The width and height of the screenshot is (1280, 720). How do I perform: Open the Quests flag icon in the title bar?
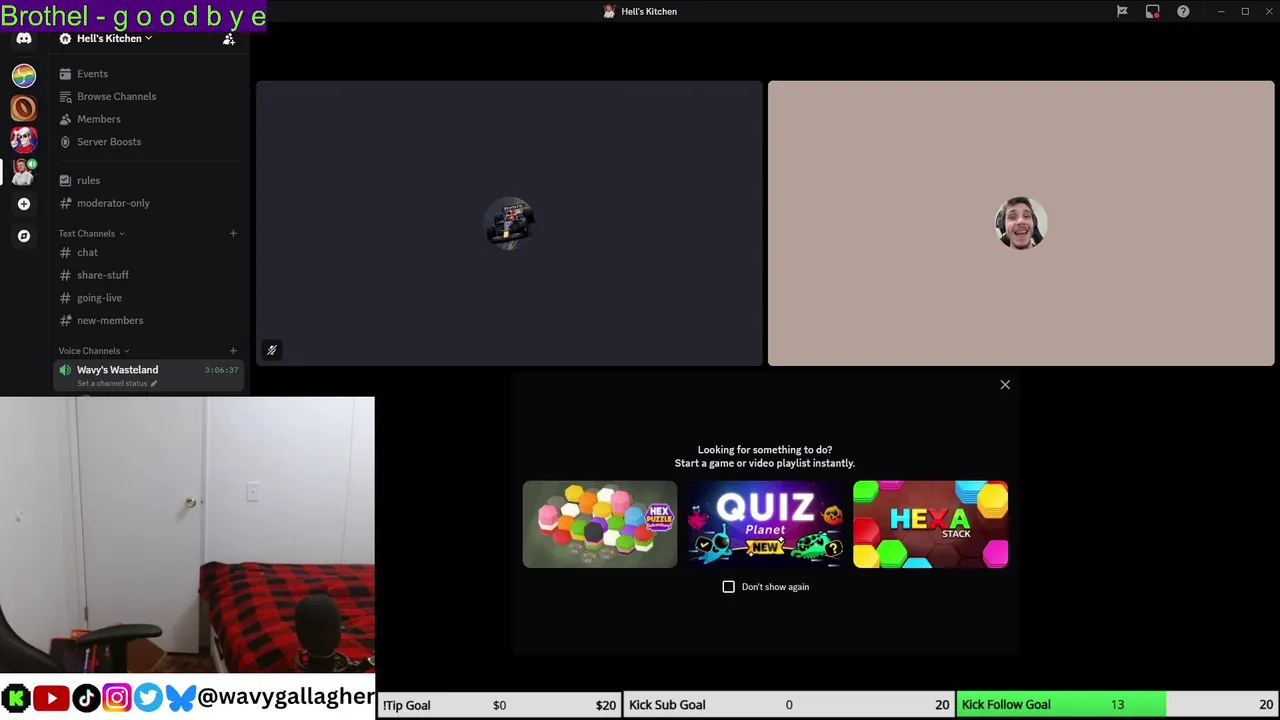pos(1122,11)
